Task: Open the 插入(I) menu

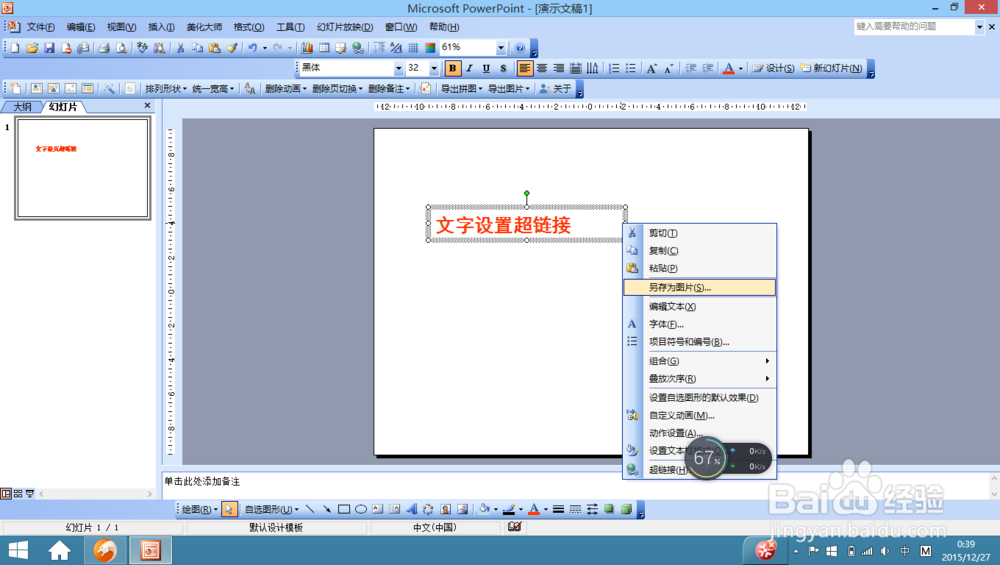Action: (161, 27)
